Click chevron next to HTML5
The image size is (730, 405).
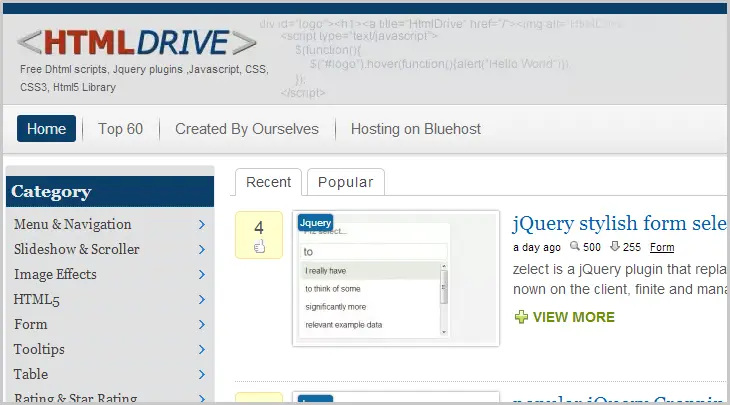point(202,299)
